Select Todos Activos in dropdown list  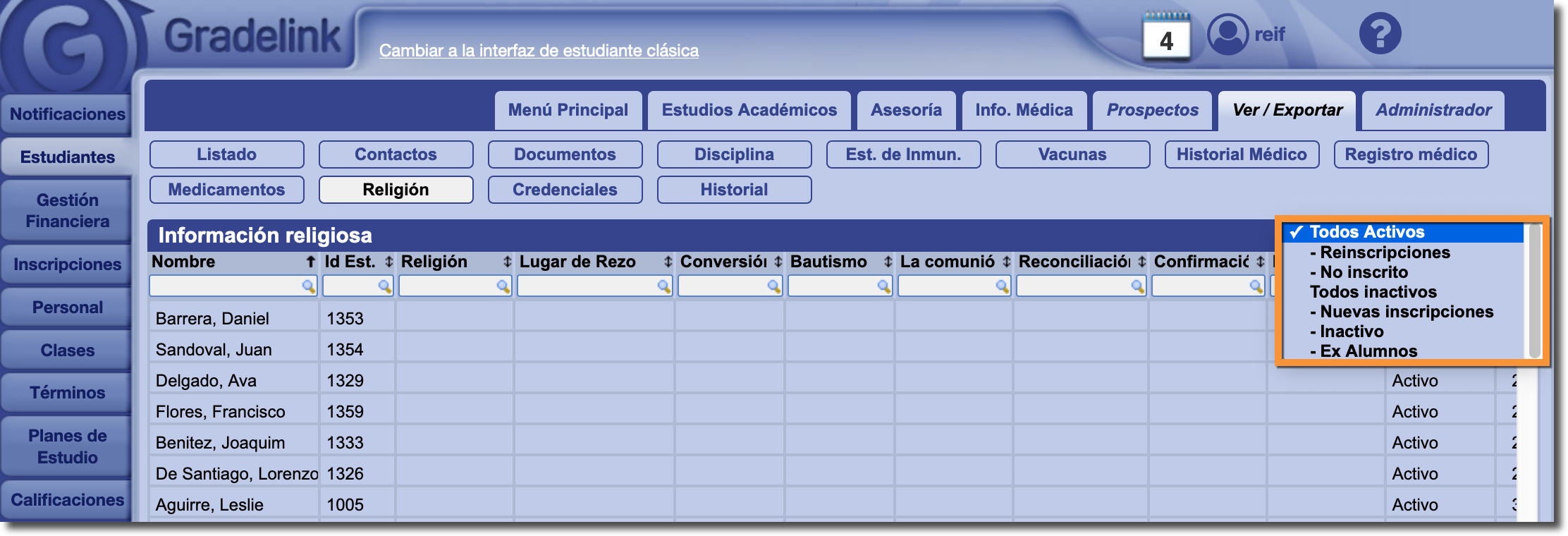1366,232
